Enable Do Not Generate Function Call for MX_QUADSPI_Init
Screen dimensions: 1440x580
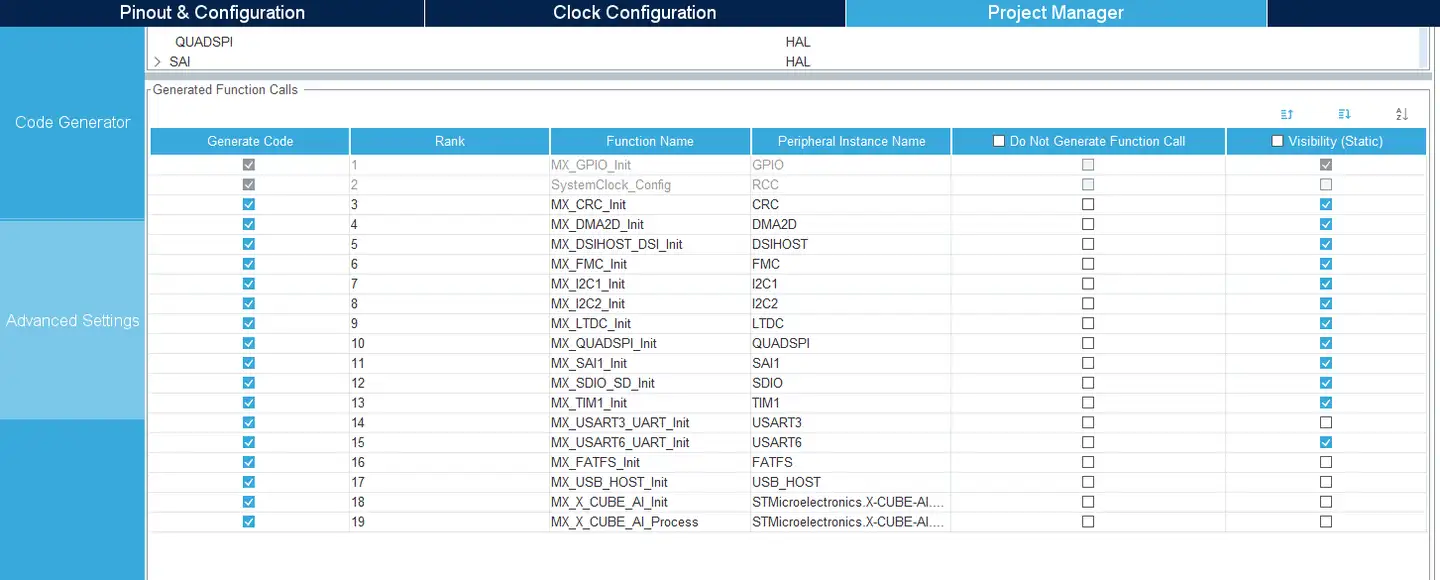[1088, 343]
